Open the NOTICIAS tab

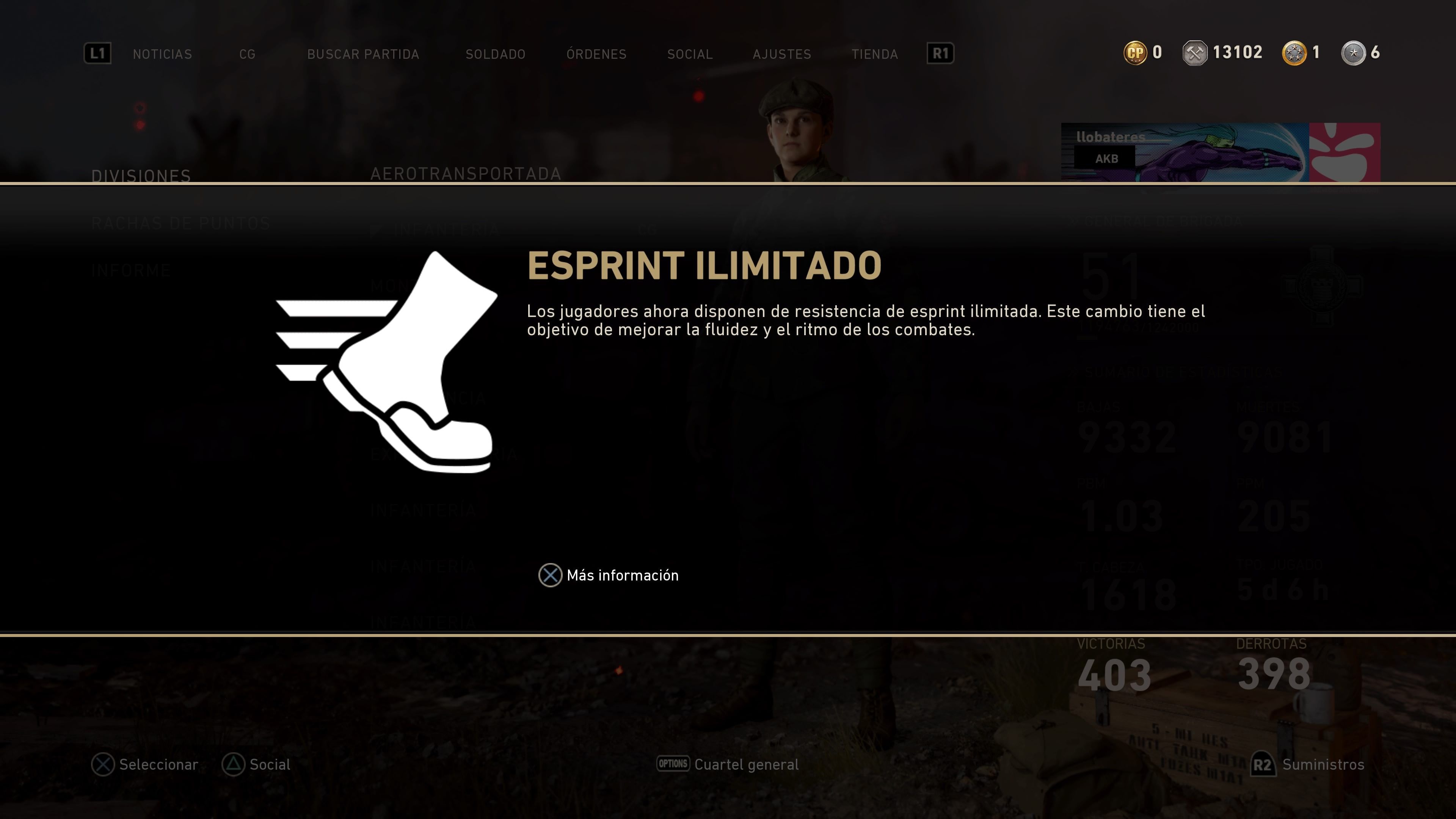[x=162, y=54]
